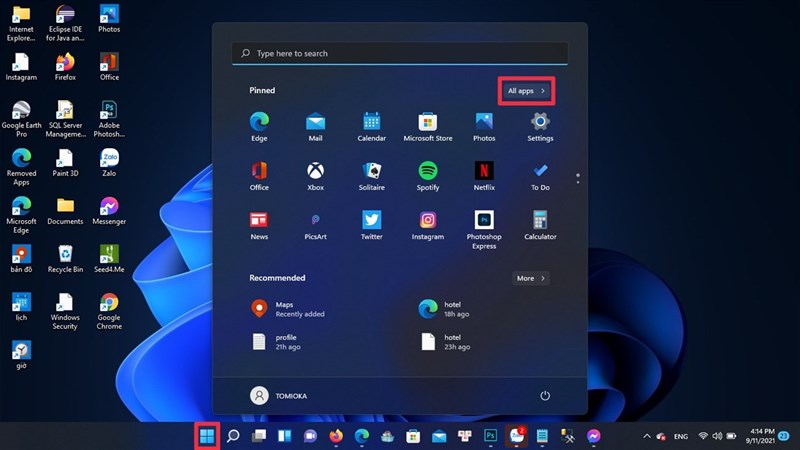Launch Photoshop Express from pinned apps
Viewport: 800px width, 450px height.
(x=484, y=230)
